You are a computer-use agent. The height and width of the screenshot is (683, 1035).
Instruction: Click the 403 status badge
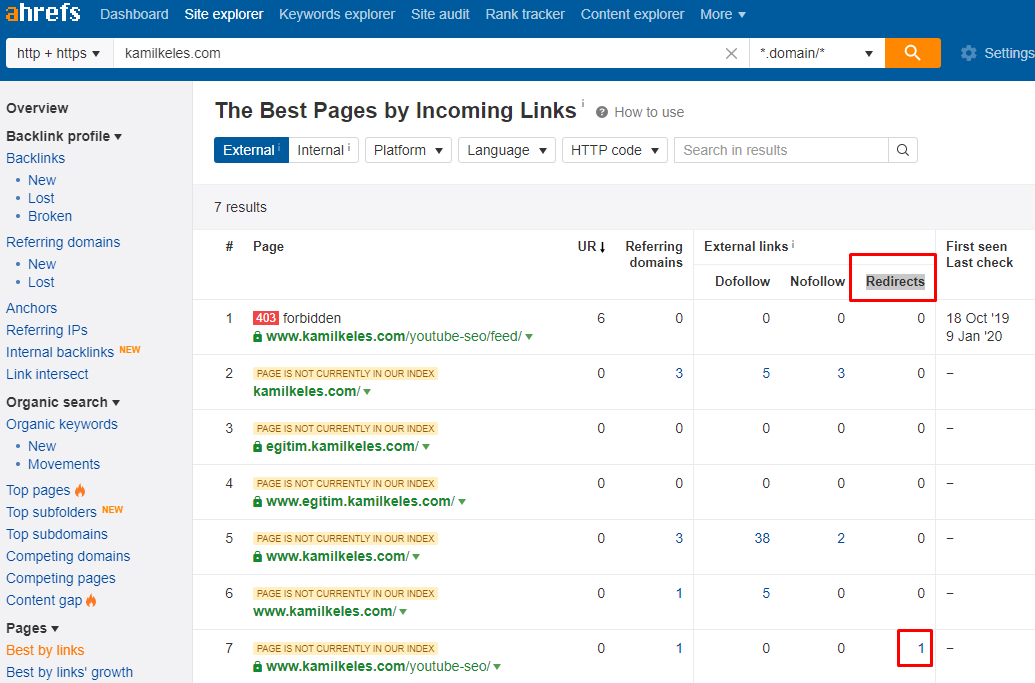pos(265,318)
